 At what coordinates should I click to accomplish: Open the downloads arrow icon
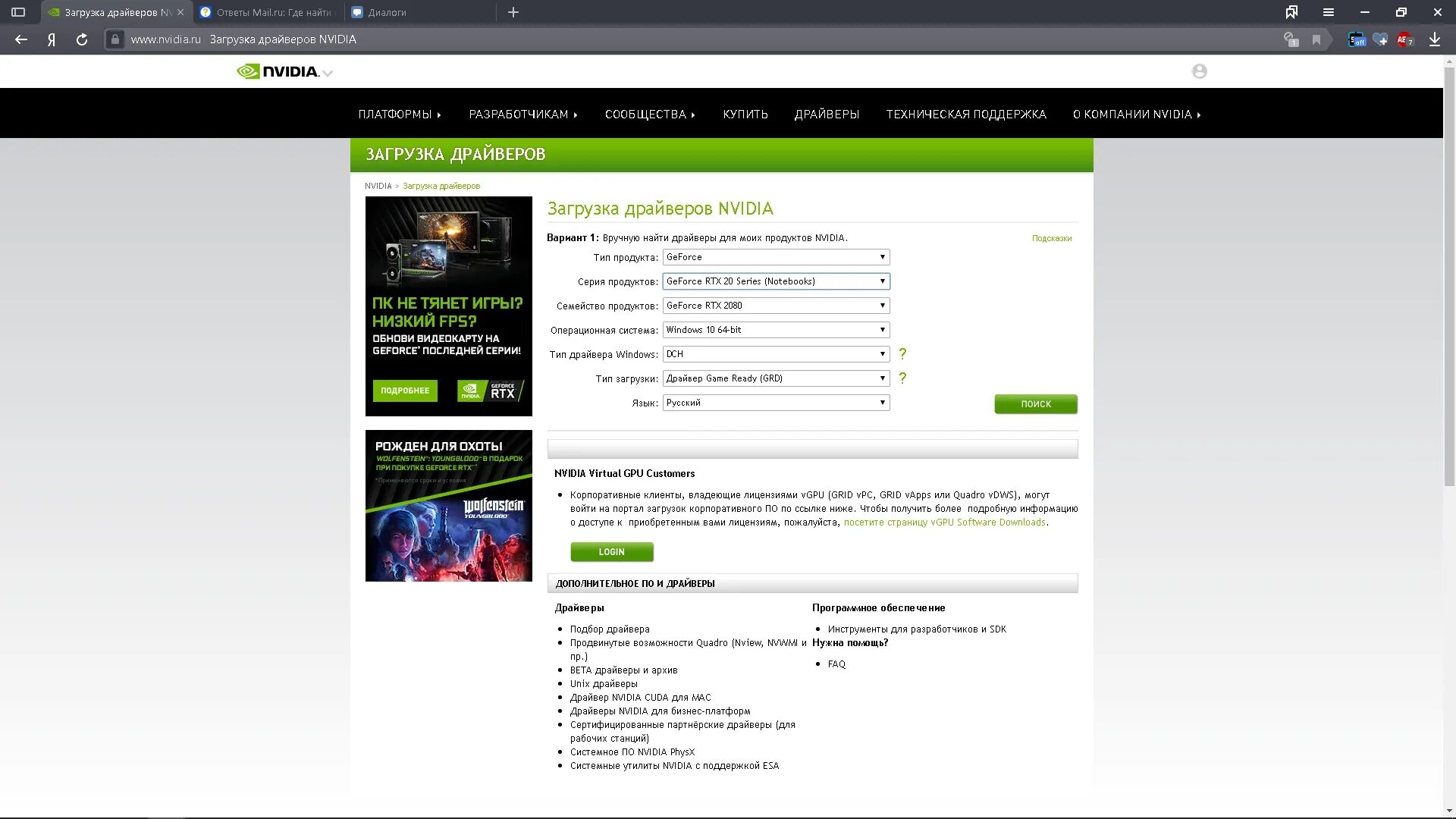coord(1435,39)
